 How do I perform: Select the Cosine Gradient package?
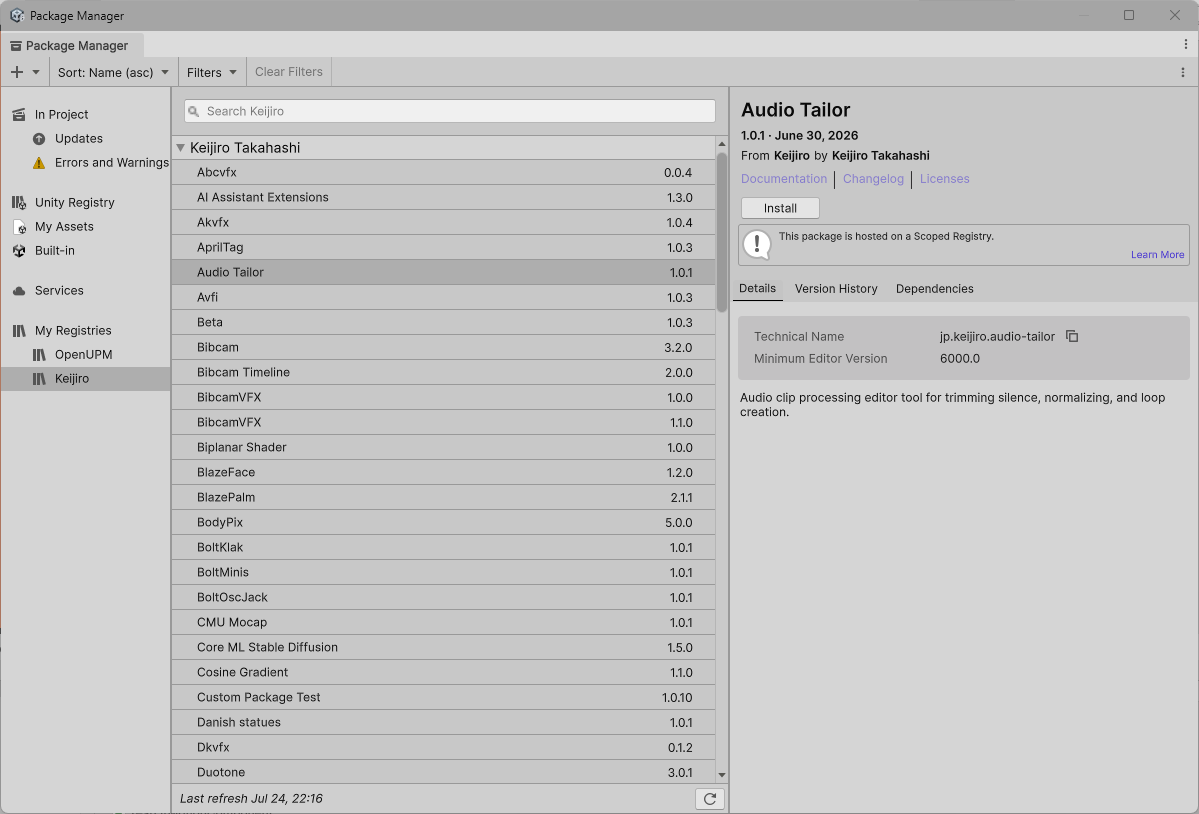444,672
